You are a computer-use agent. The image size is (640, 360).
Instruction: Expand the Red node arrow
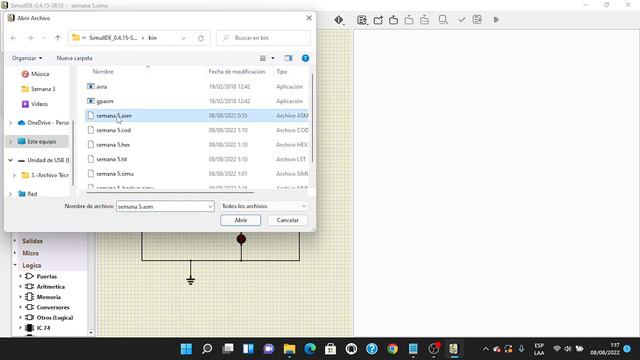point(11,194)
